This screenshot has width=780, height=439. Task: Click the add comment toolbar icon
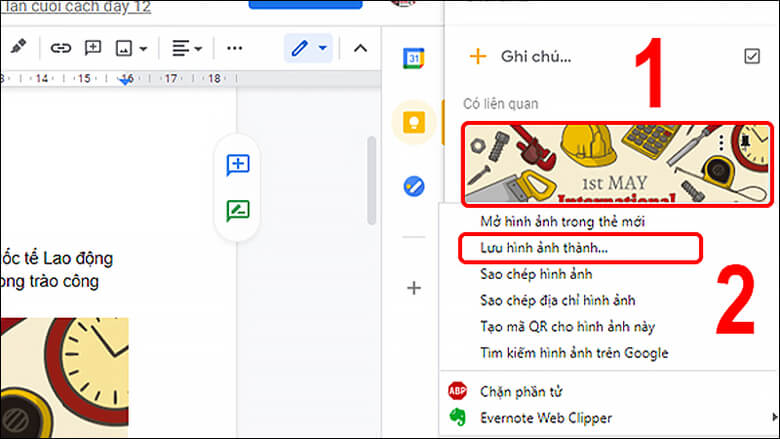pyautogui.click(x=93, y=48)
